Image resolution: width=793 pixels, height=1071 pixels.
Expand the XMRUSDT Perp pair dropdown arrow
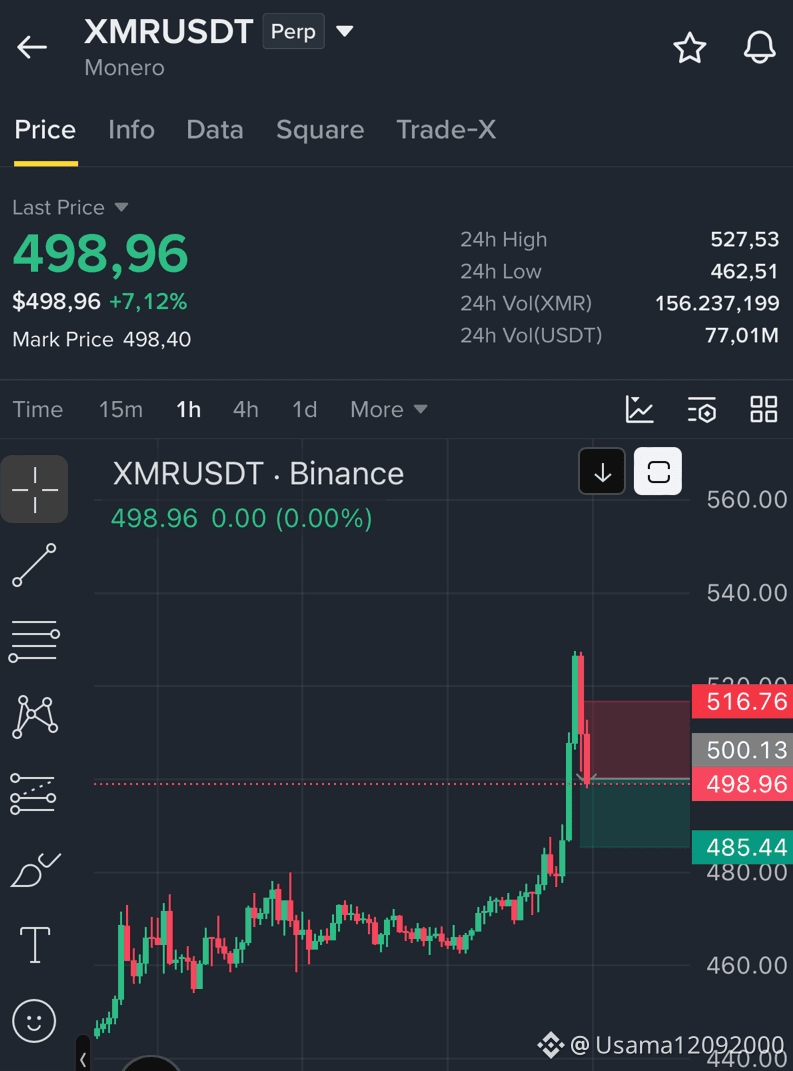click(x=345, y=31)
